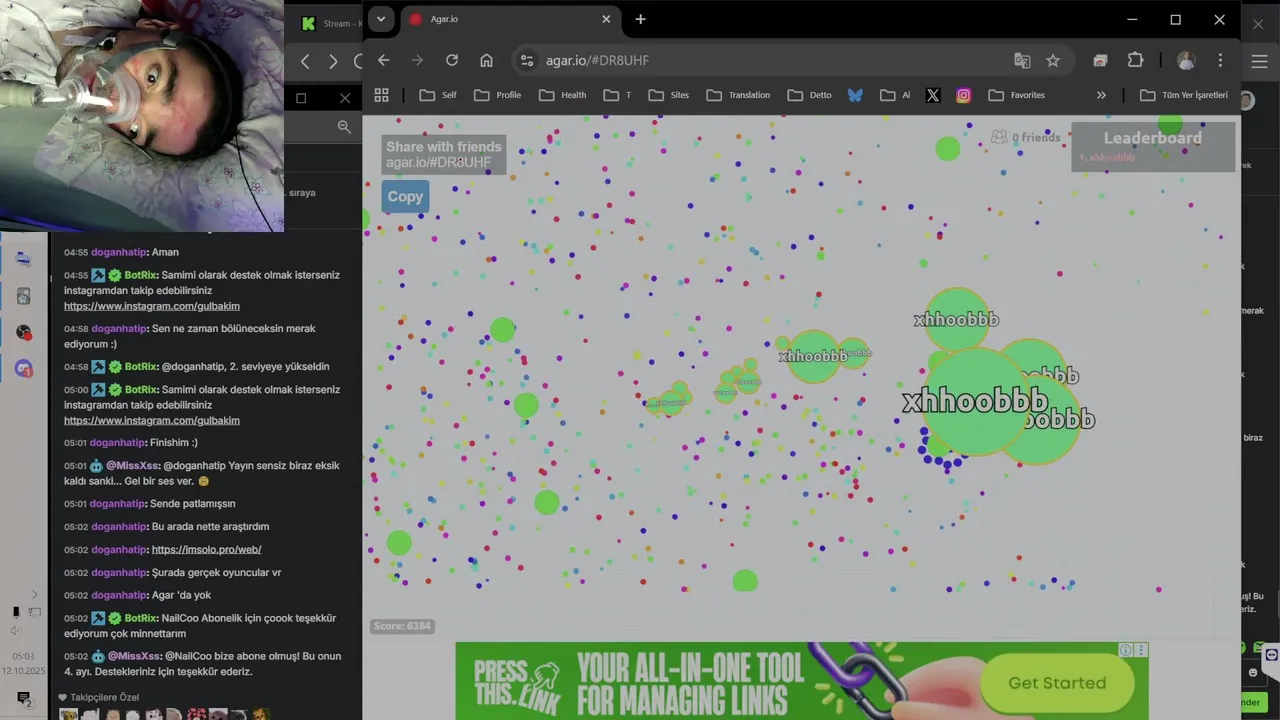The height and width of the screenshot is (720, 1280).
Task: Open a new tab with the plus button
Action: click(640, 19)
